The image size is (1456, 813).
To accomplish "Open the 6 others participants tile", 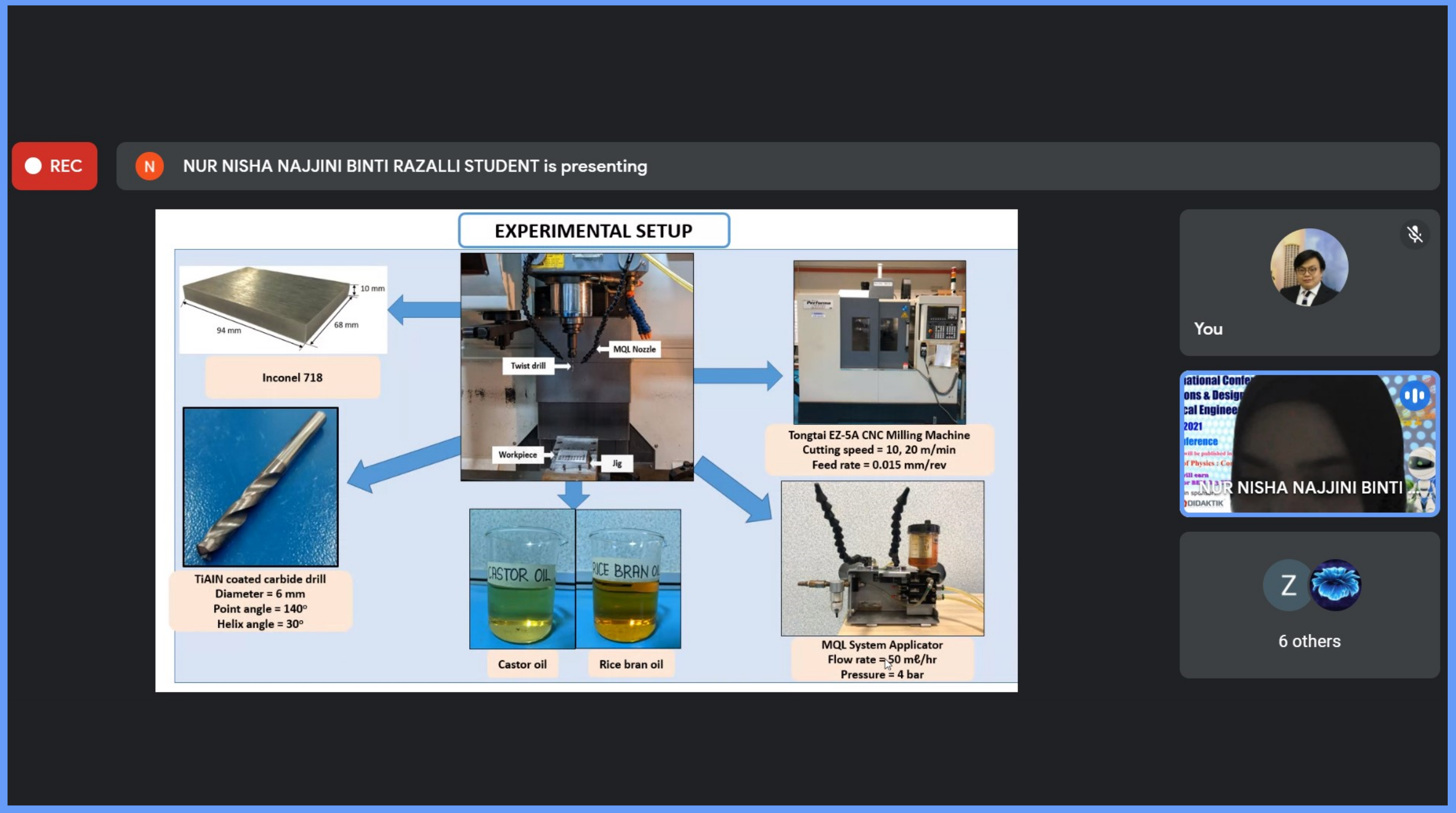I will point(1309,641).
